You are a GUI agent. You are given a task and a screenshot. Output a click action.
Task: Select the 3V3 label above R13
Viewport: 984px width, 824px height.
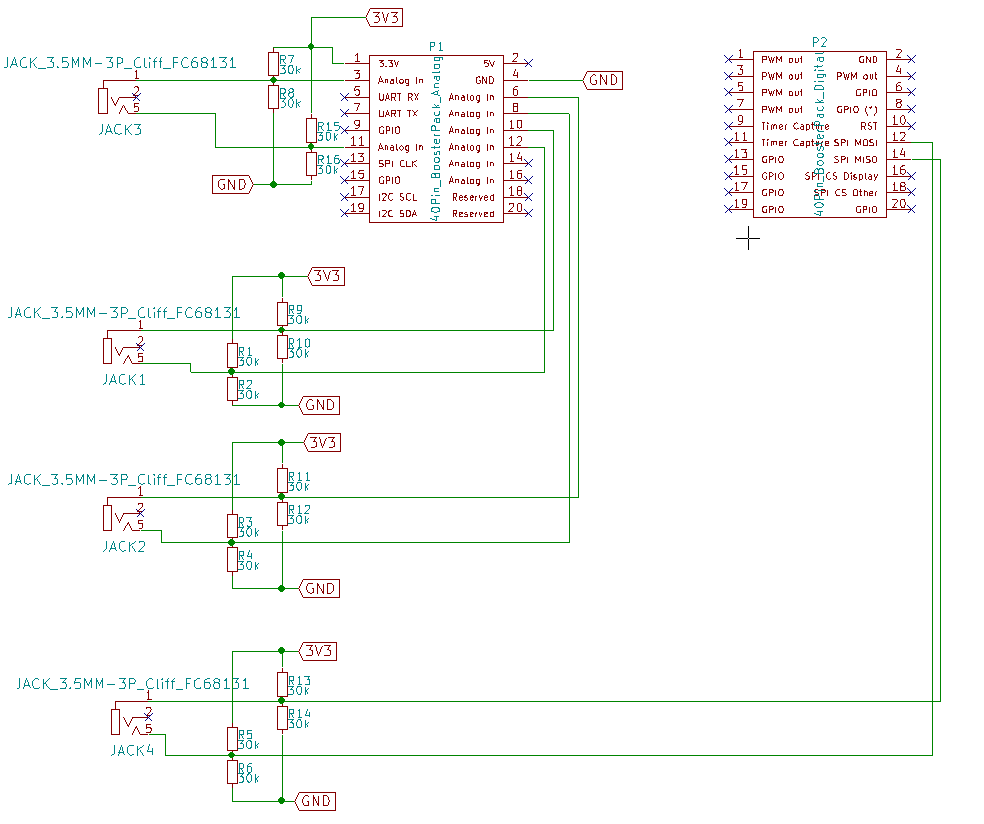pos(318,651)
